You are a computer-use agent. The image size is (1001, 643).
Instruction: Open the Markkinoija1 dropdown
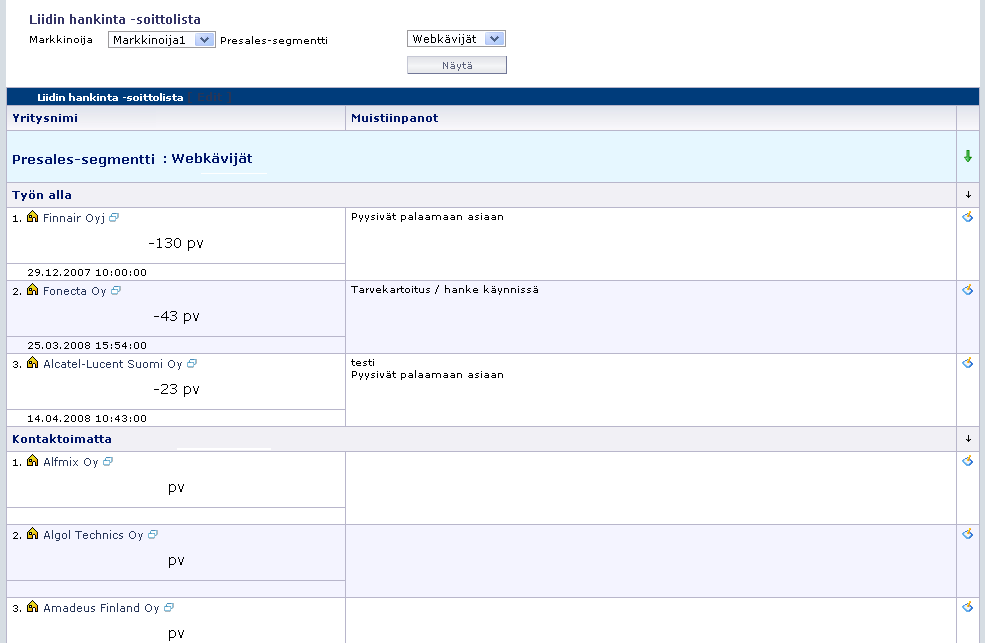(162, 40)
